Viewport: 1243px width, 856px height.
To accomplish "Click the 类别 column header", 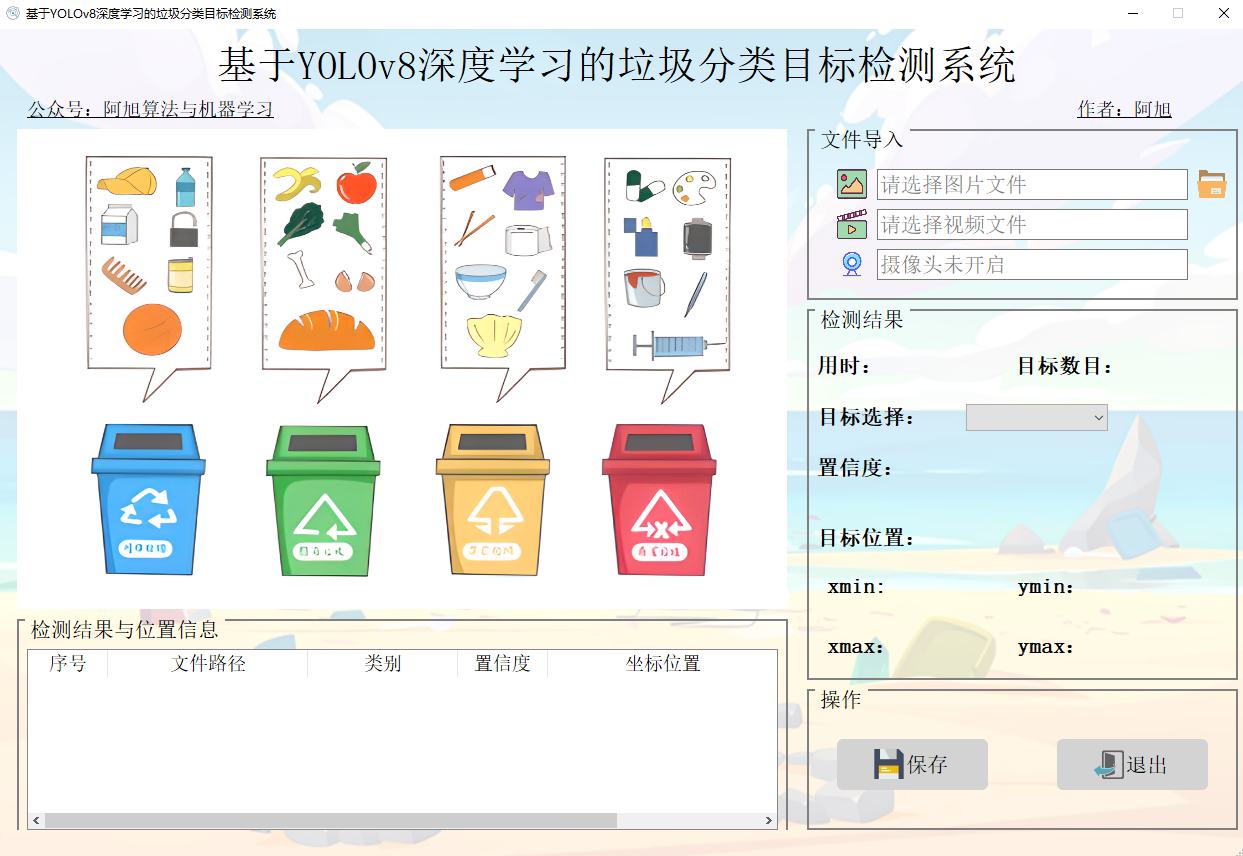I will click(383, 664).
